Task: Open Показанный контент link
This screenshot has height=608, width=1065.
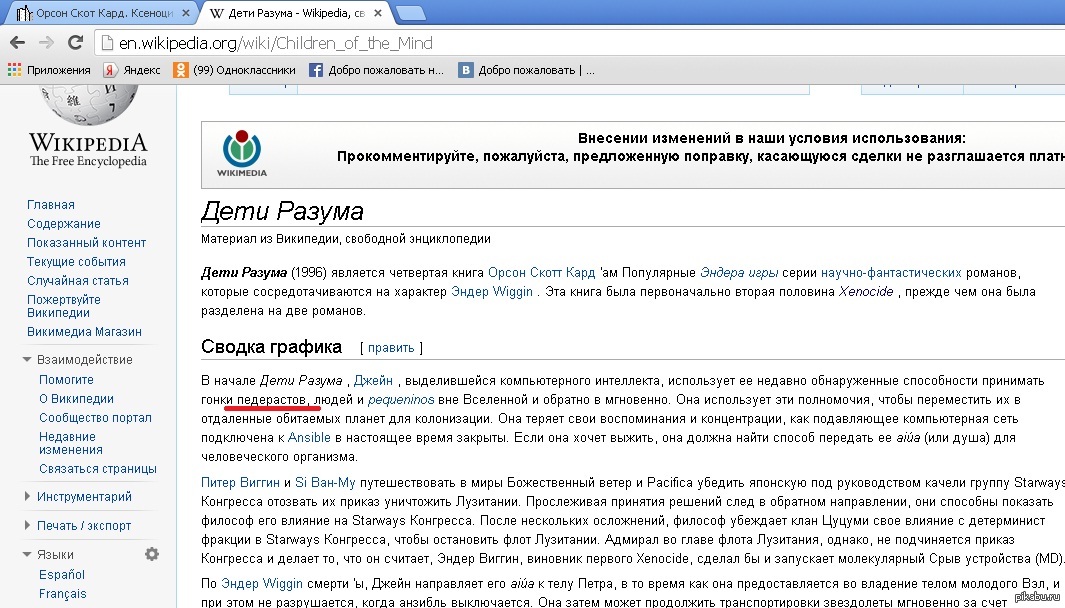Action: tap(86, 243)
